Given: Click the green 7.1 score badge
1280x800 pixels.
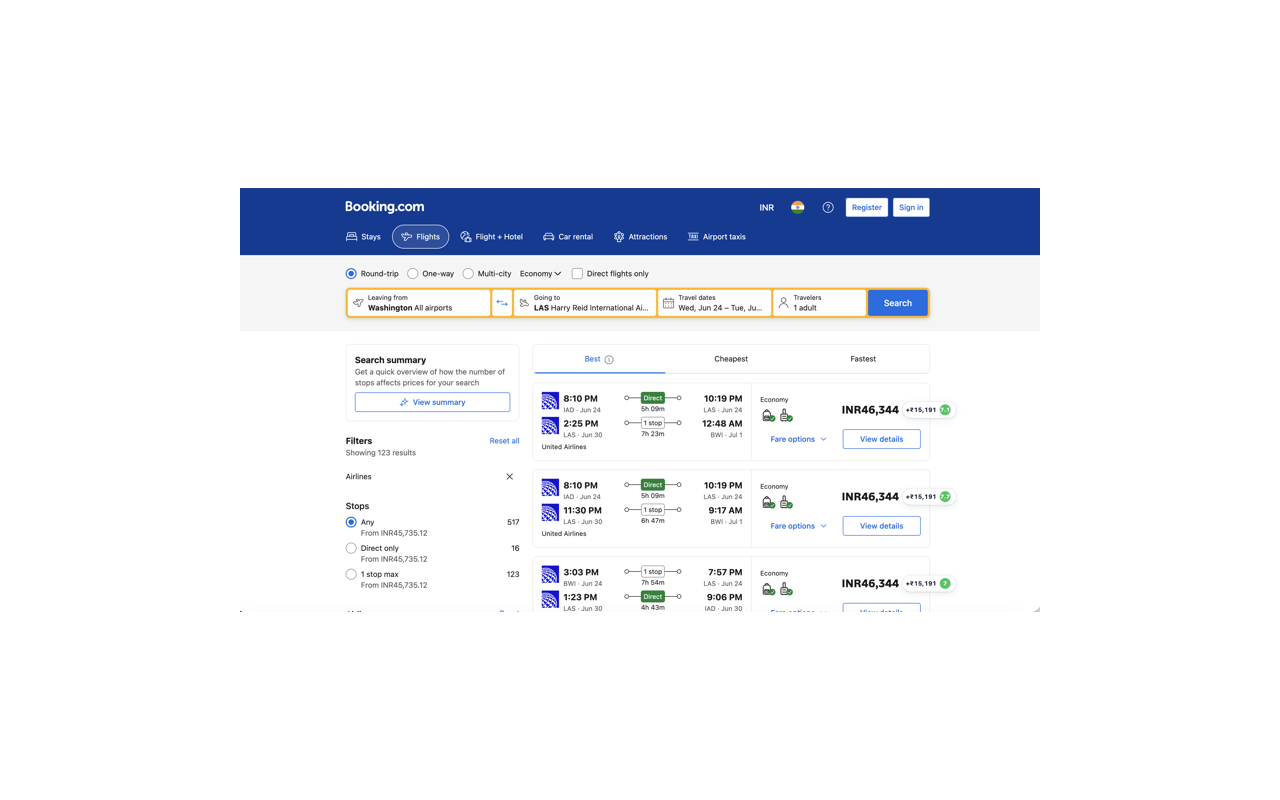Looking at the screenshot, I should point(945,410).
